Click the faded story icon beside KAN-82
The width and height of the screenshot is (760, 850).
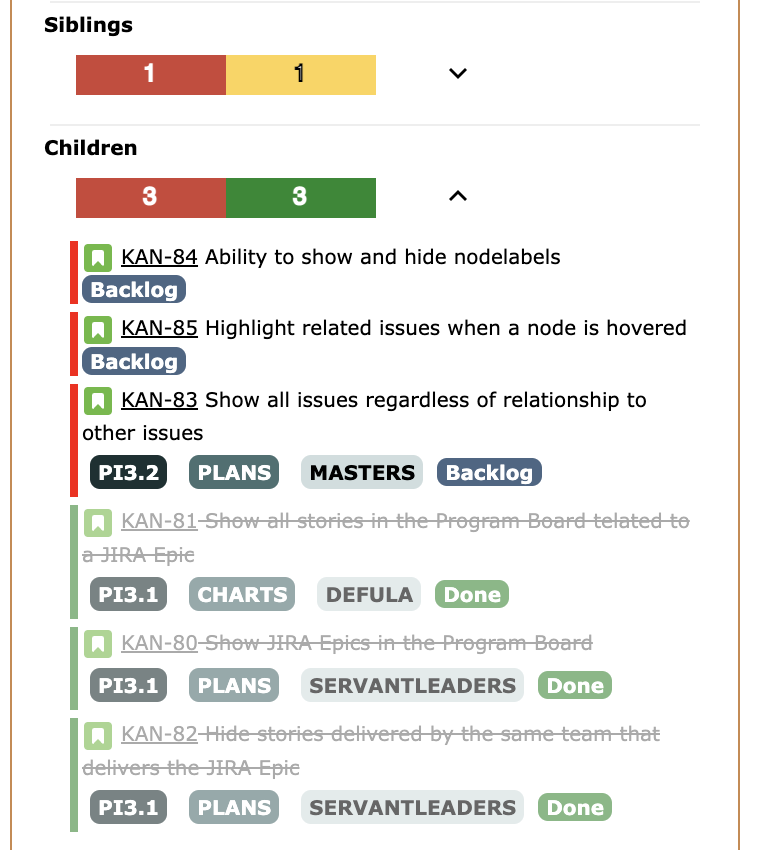point(98,736)
